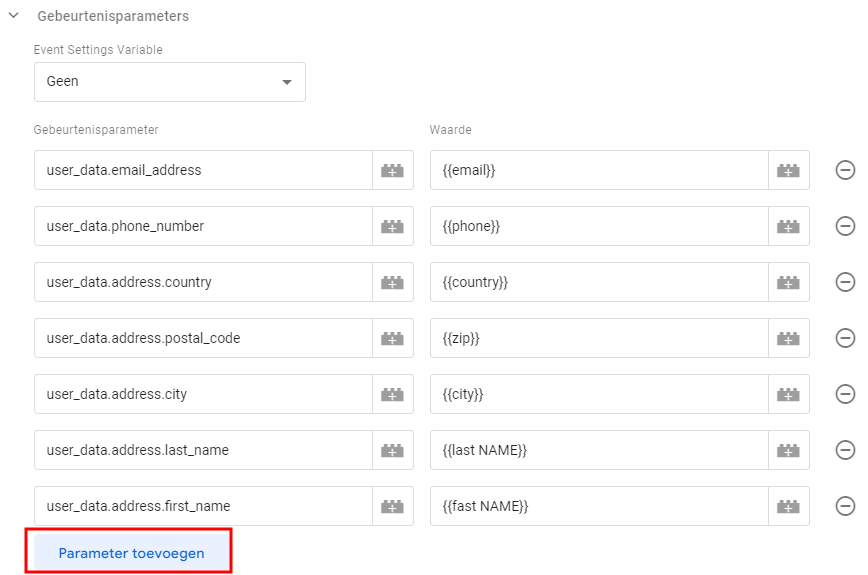Open variable picker beside {{phone}} value
Viewport: 868px width, 575px height.
pos(788,227)
